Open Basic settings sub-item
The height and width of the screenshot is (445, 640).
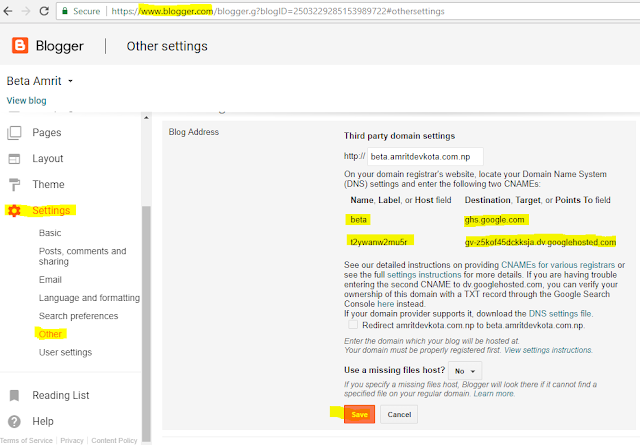50,233
